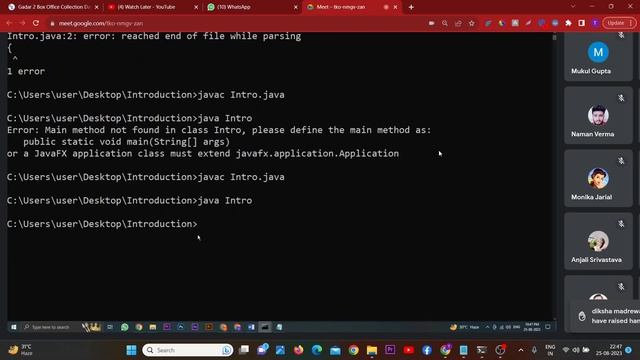Open the Mail app from the taskbar
Viewport: 640px width, 360px height.
click(335, 350)
